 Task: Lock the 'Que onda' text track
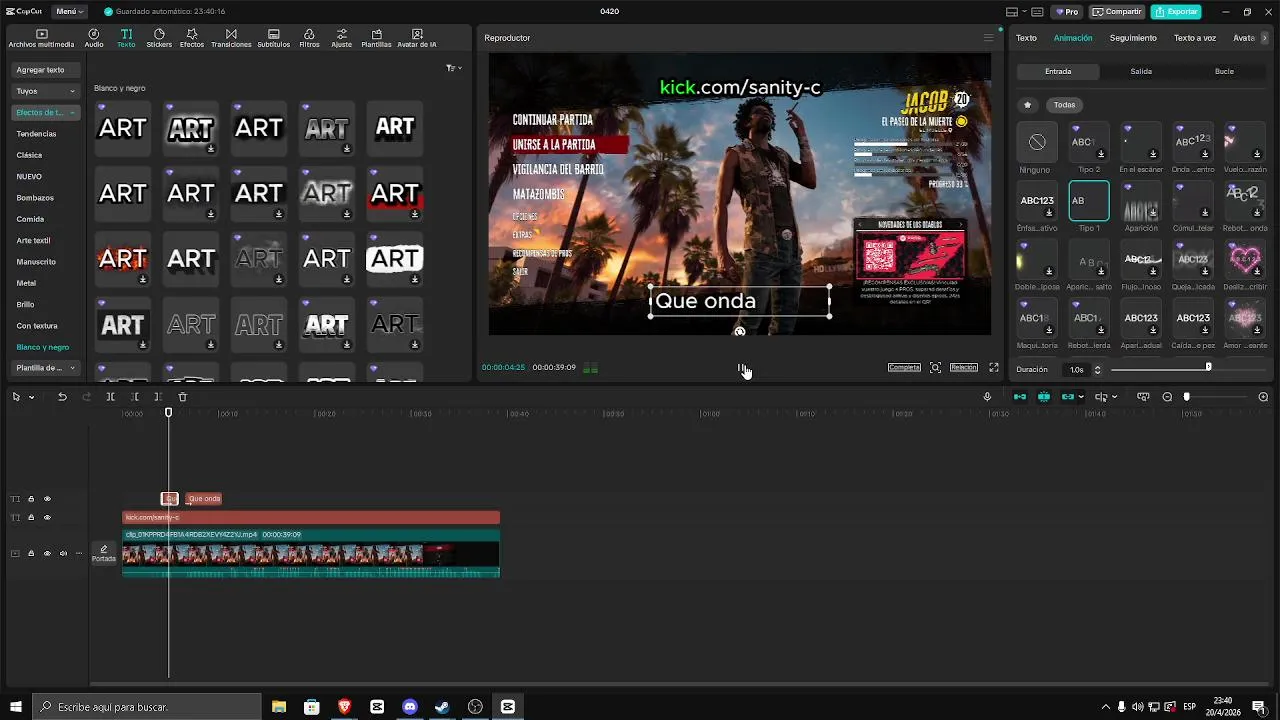click(x=31, y=499)
